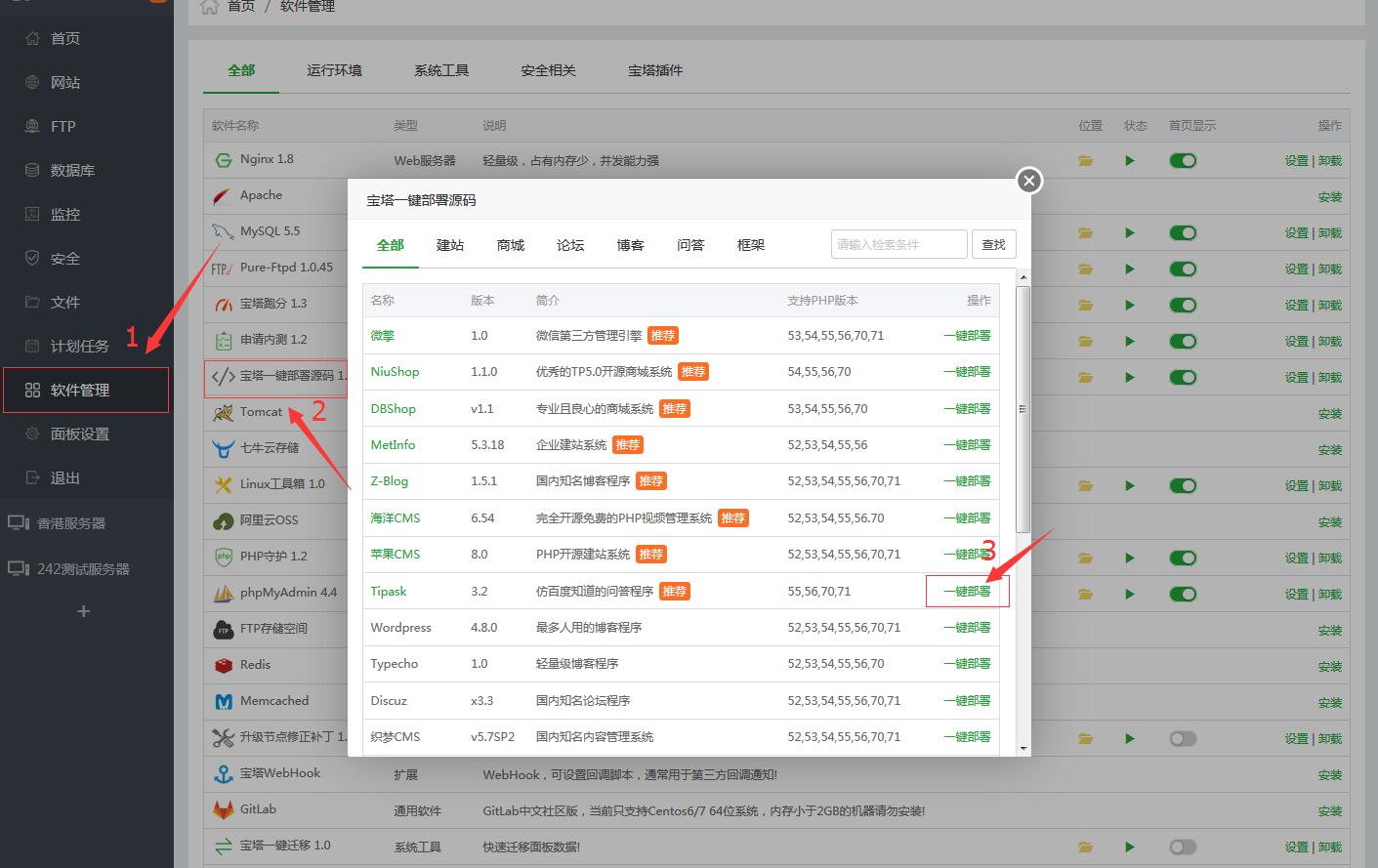This screenshot has width=1378, height=868.
Task: Toggle homepage display for Nginx 1.8
Action: 1183,160
